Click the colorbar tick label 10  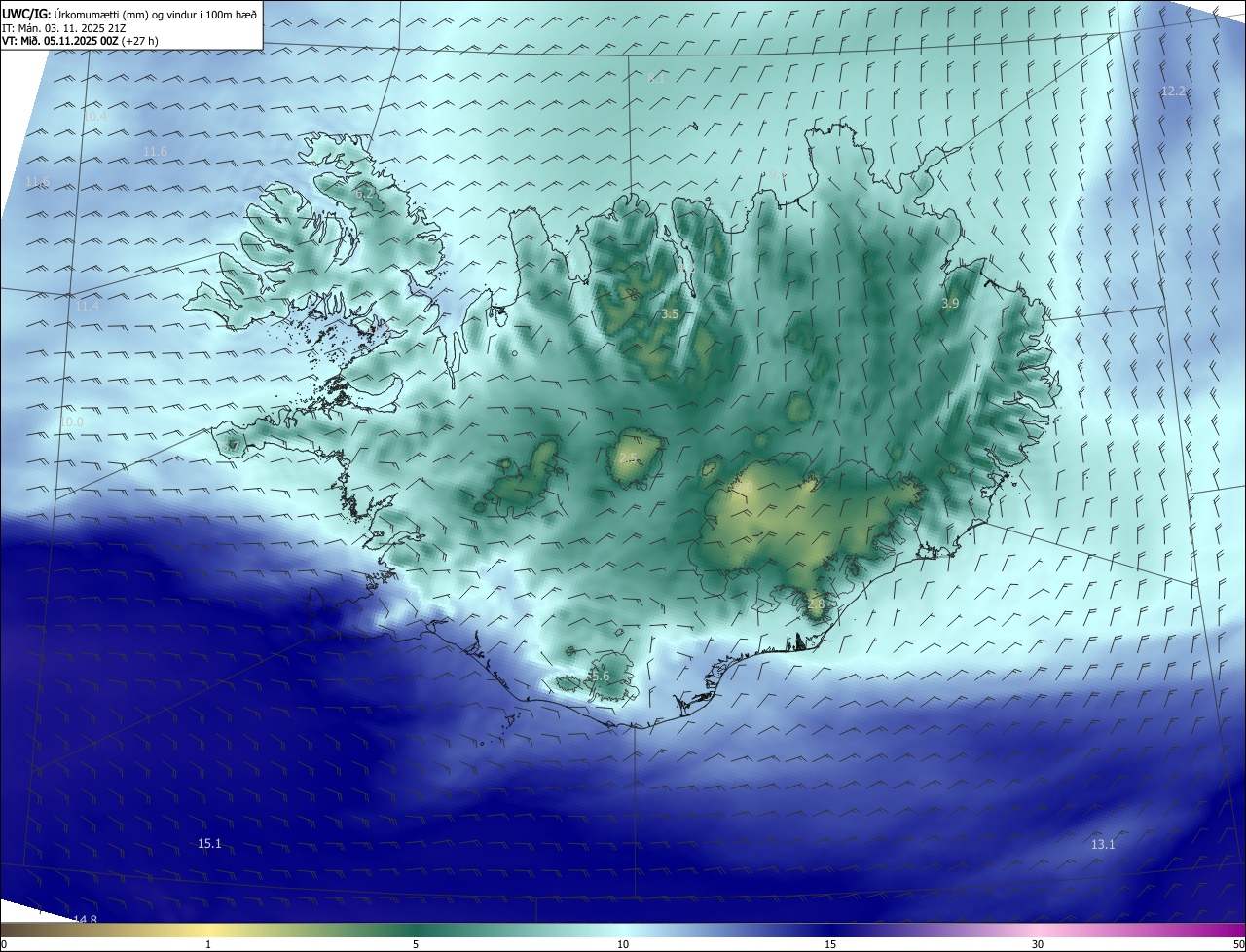click(623, 944)
